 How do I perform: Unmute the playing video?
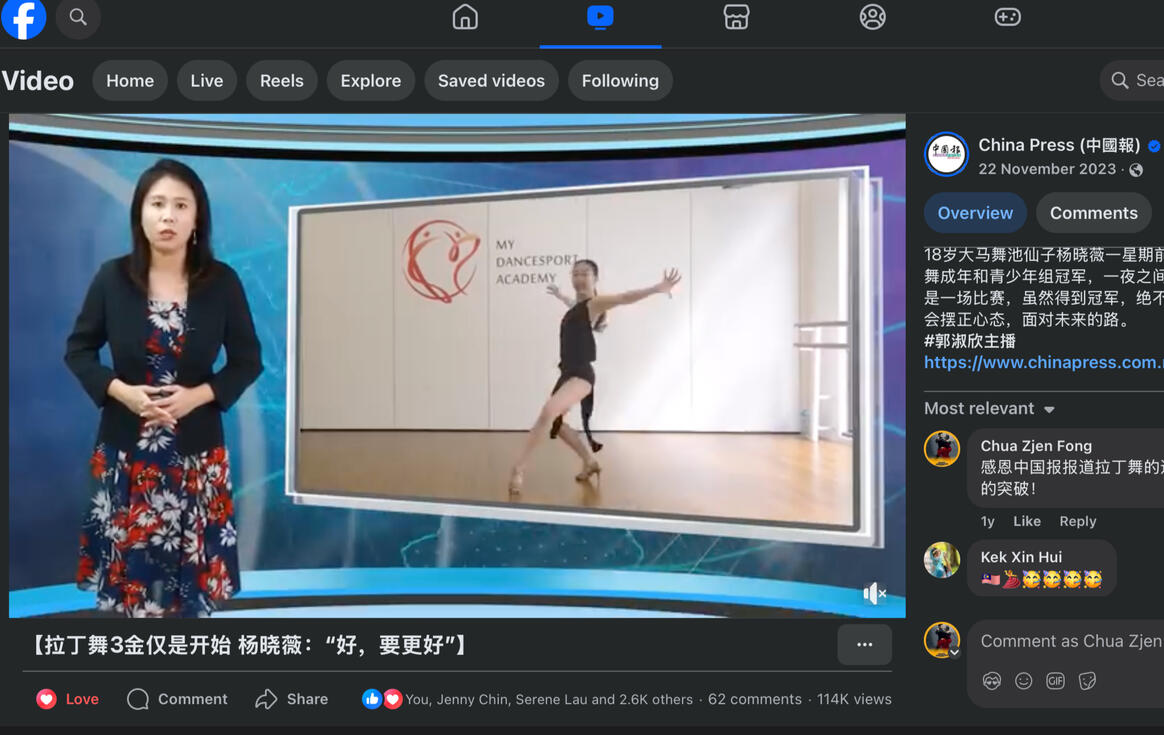tap(875, 594)
